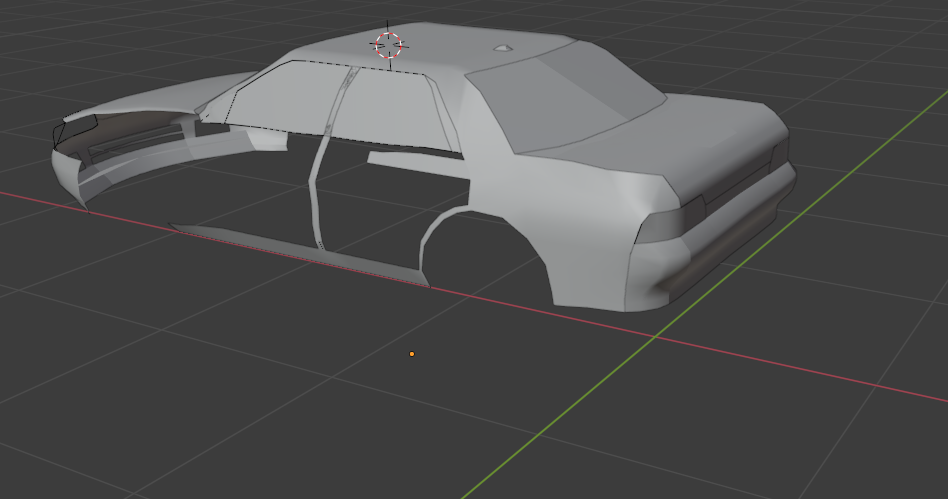This screenshot has width=948, height=499.
Task: Click the small bump on the car roof
Action: (x=502, y=48)
